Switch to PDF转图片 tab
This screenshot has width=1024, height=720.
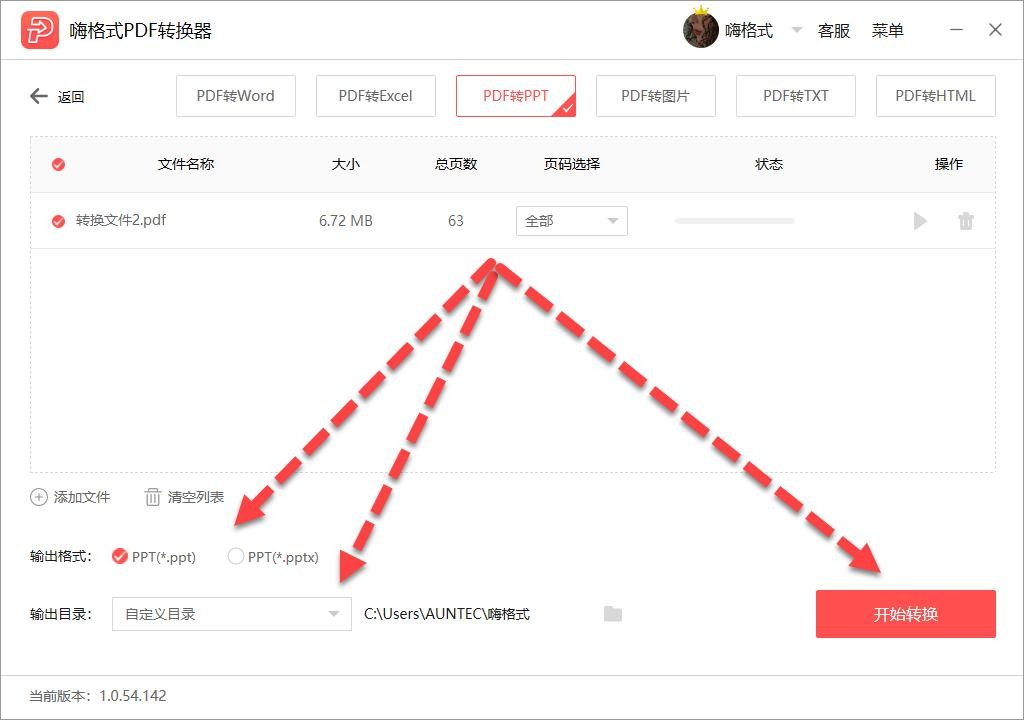click(x=656, y=96)
